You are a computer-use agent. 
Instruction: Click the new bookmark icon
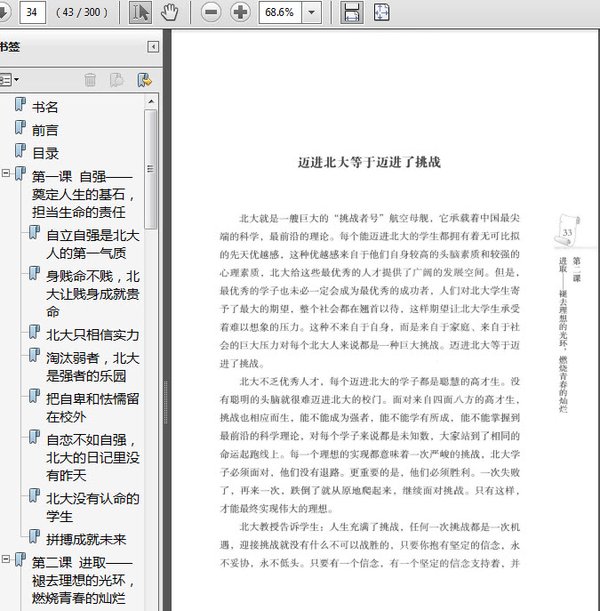[x=117, y=80]
